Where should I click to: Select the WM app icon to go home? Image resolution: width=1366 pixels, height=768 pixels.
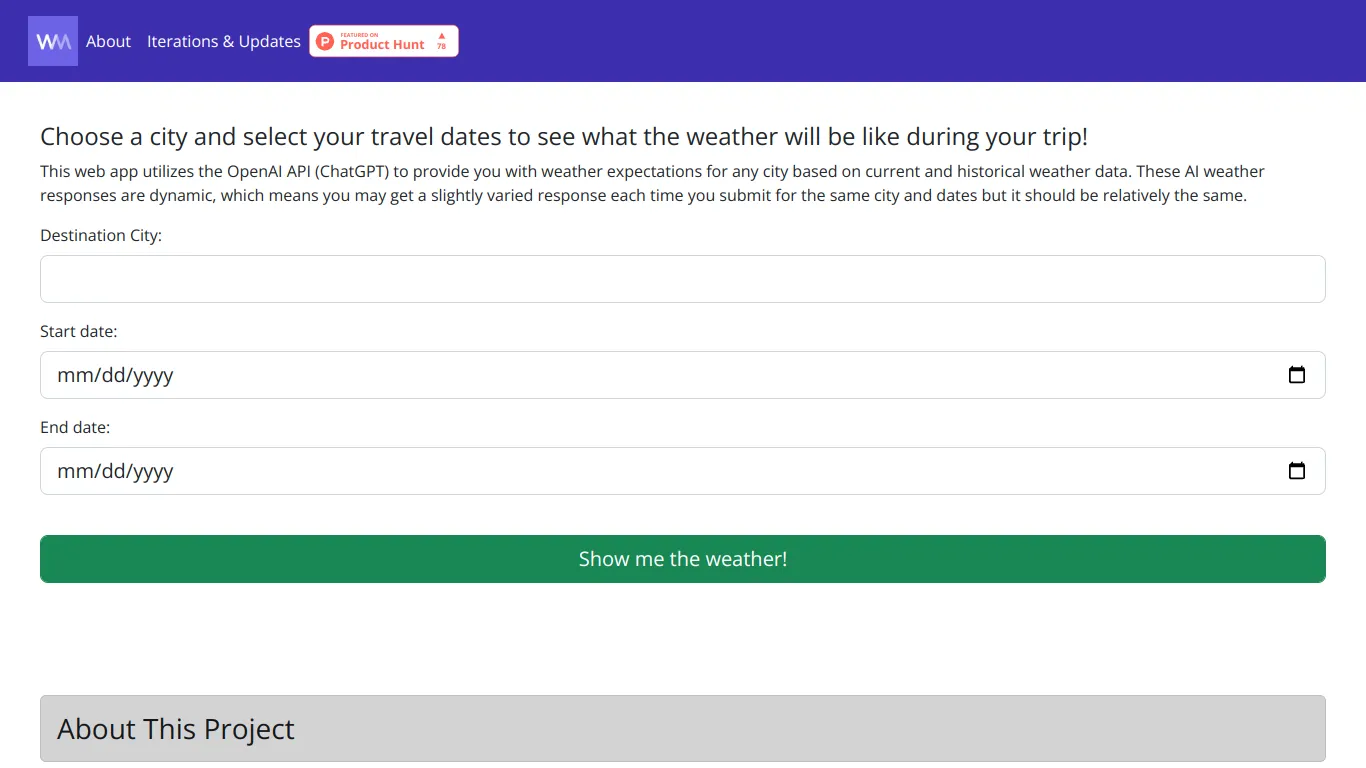pos(52,40)
